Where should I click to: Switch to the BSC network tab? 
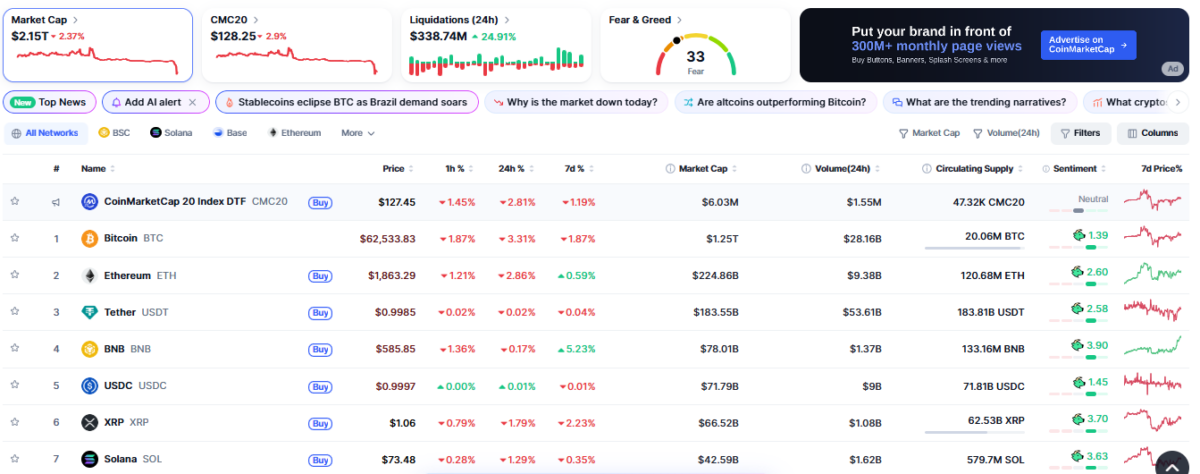point(114,133)
